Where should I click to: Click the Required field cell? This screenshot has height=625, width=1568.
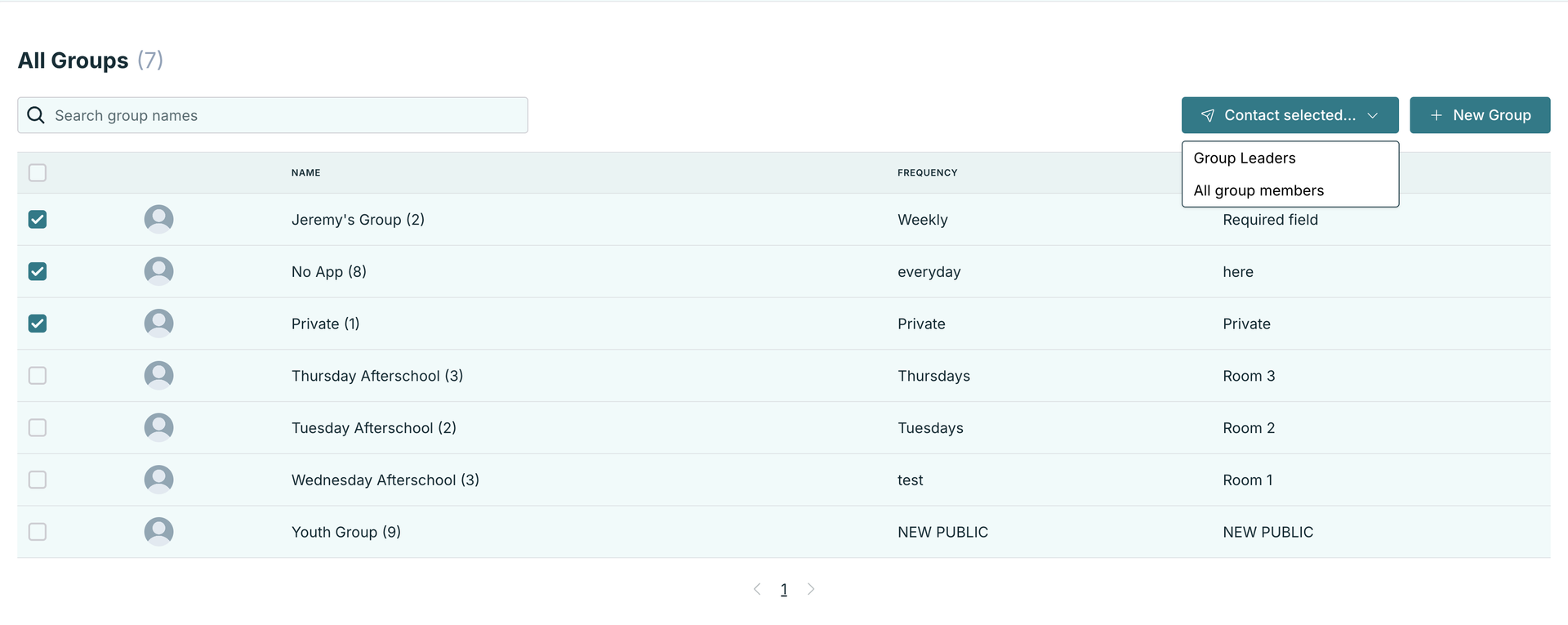[1271, 220]
